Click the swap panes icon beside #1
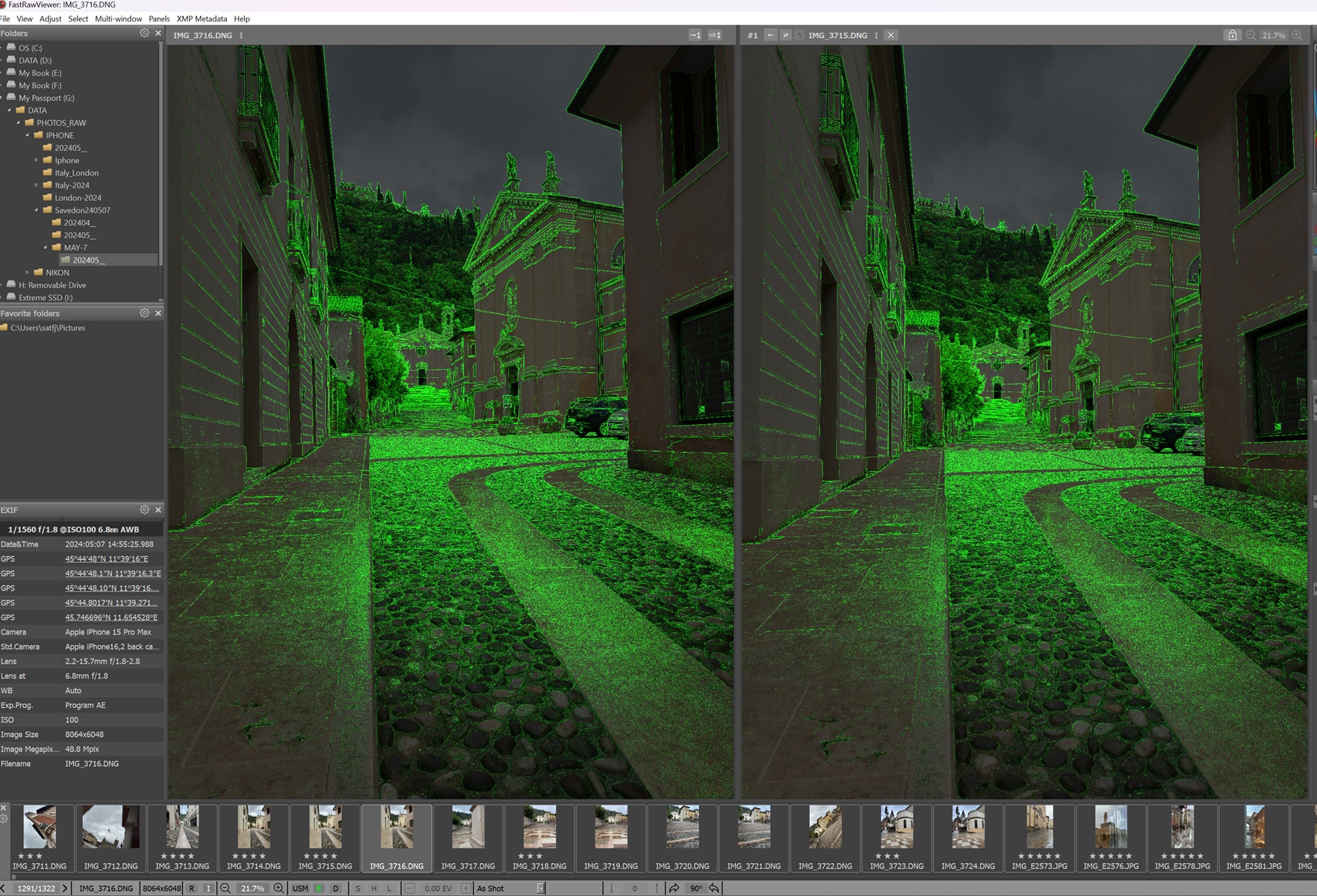Image resolution: width=1317 pixels, height=896 pixels. coord(785,35)
